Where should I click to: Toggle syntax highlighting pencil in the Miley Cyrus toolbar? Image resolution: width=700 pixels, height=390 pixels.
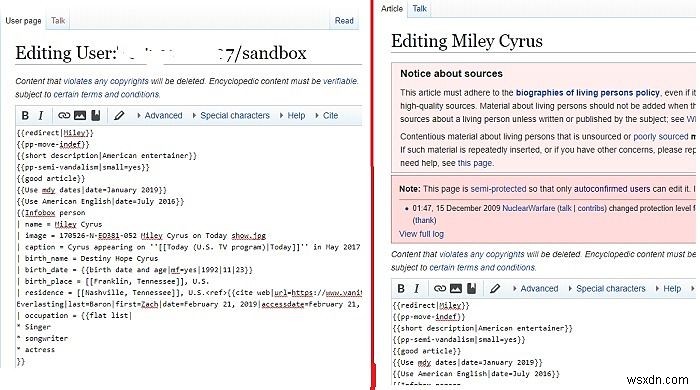pos(495,289)
